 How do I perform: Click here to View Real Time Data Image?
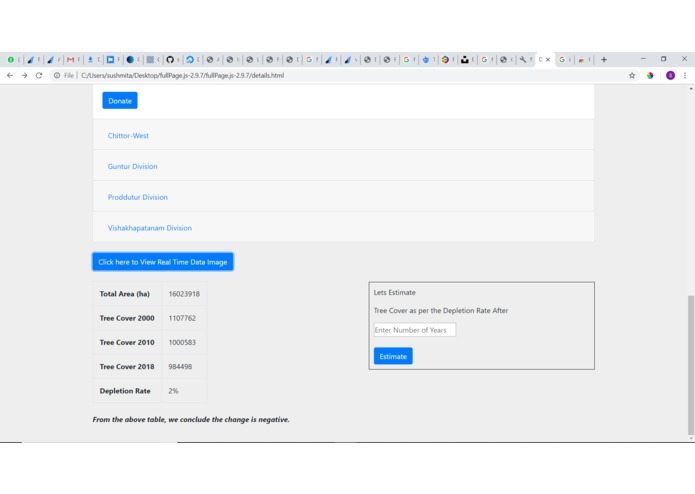pos(163,262)
